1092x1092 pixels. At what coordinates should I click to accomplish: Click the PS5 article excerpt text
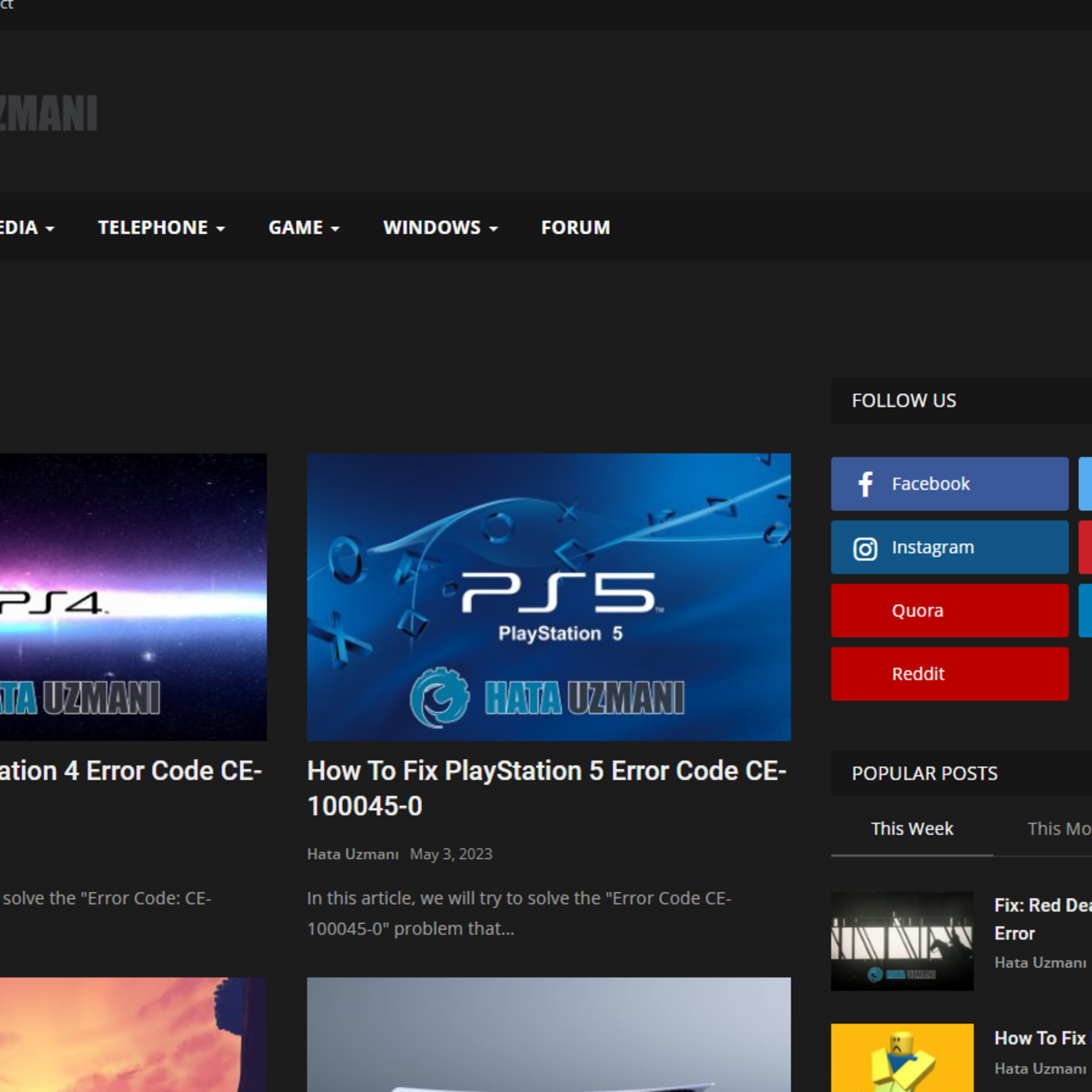tap(519, 913)
